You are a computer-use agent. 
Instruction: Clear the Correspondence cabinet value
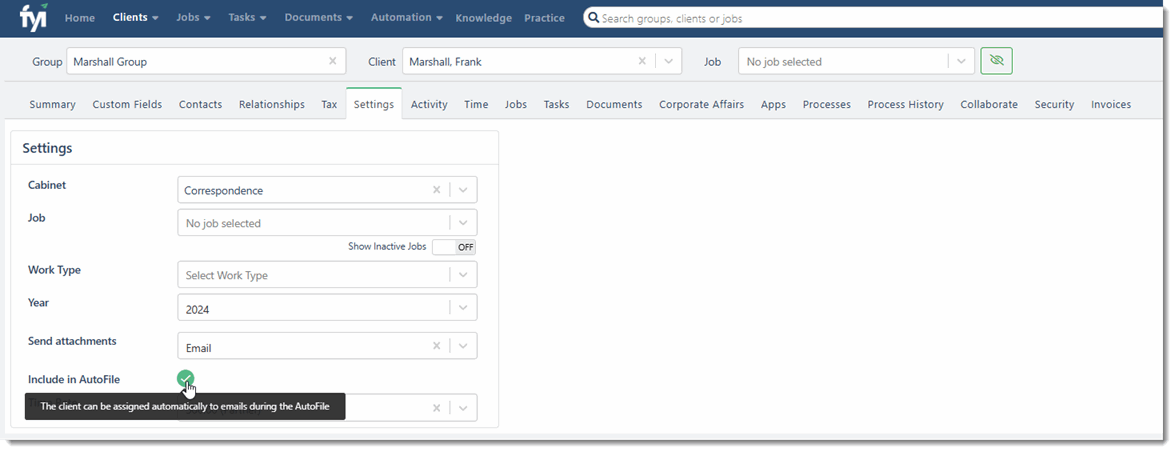pos(437,190)
